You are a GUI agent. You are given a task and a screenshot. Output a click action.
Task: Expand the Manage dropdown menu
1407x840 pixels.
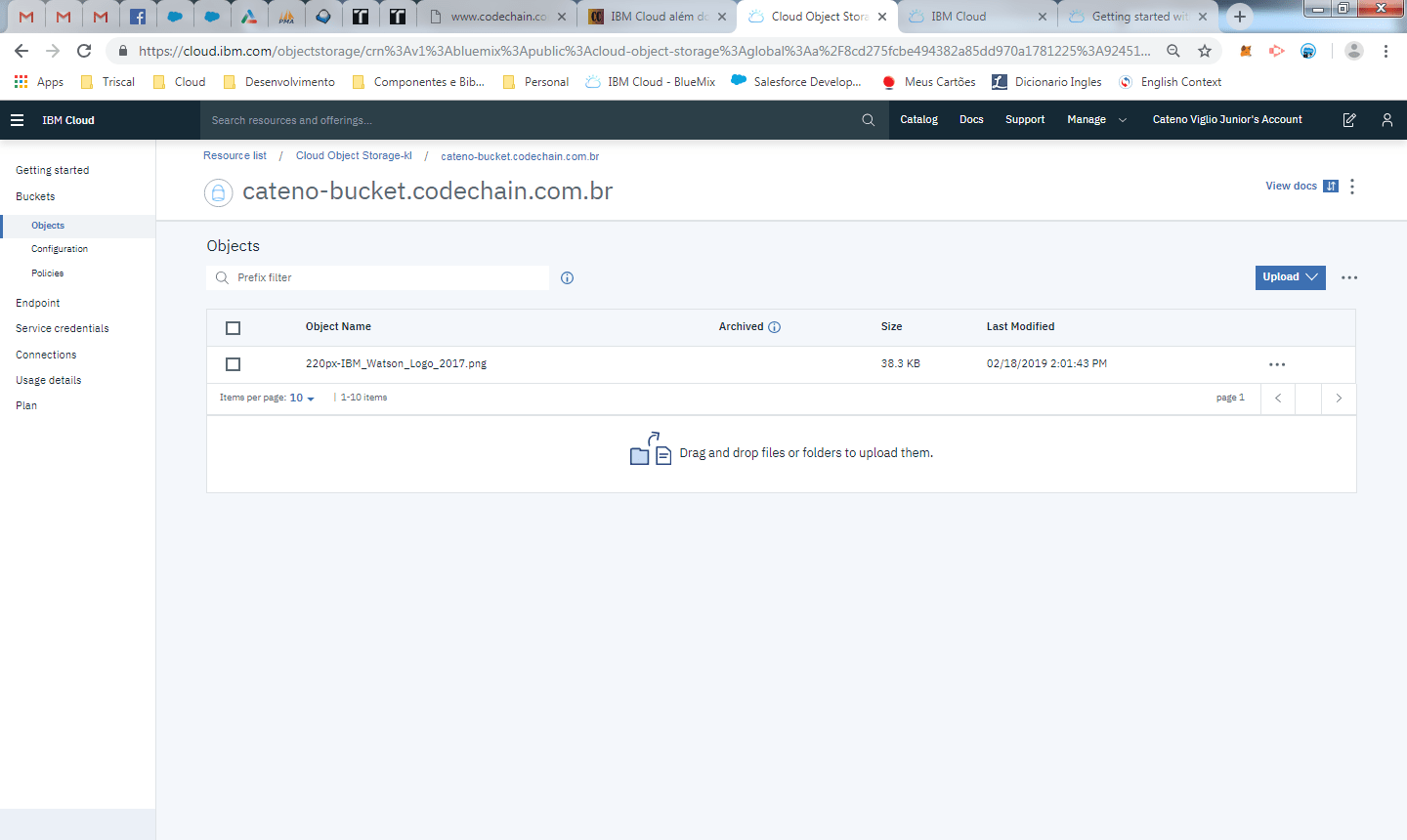(1097, 120)
